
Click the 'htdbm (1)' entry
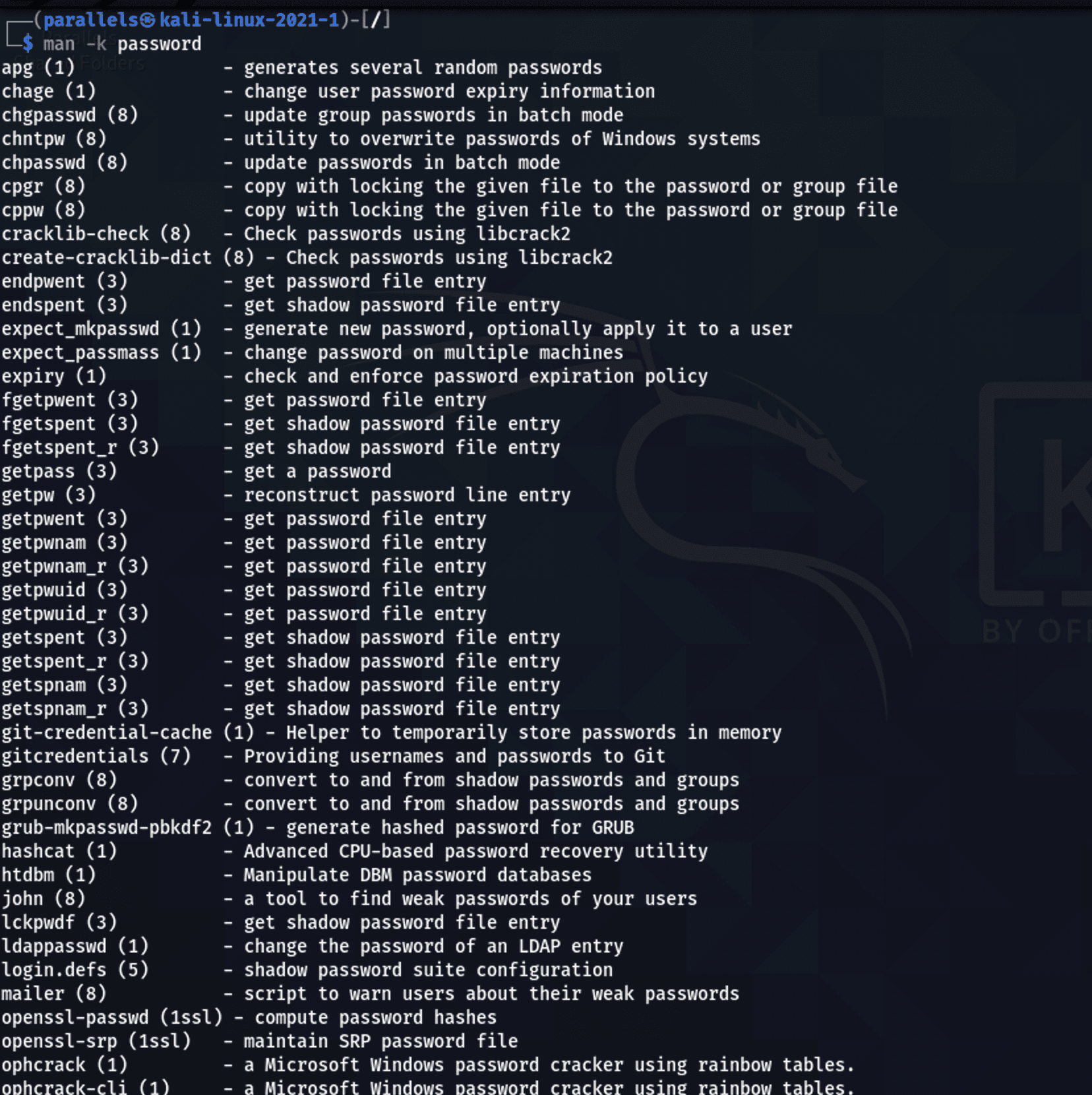tap(49, 875)
